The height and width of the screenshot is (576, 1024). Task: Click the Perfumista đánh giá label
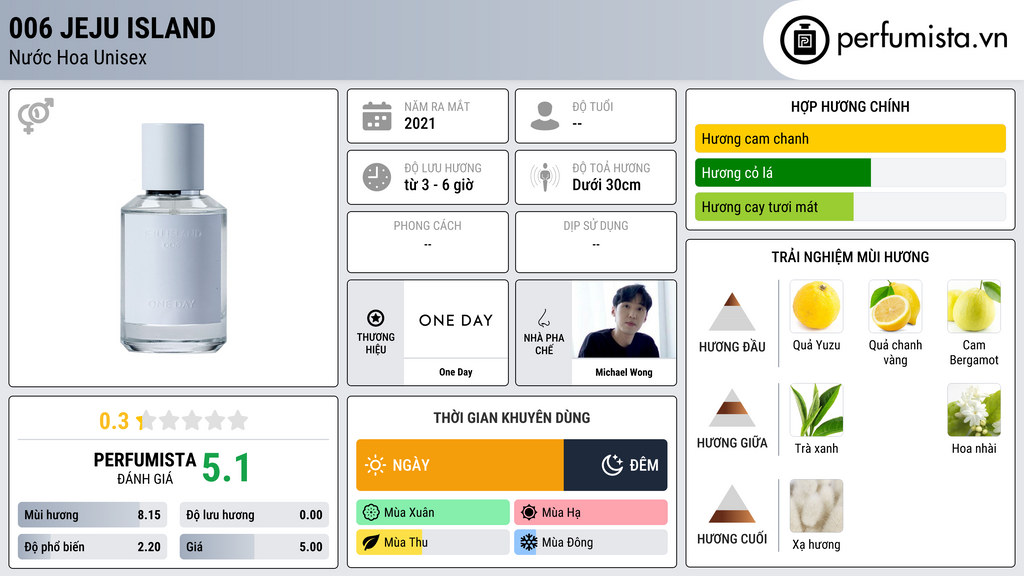tap(144, 468)
